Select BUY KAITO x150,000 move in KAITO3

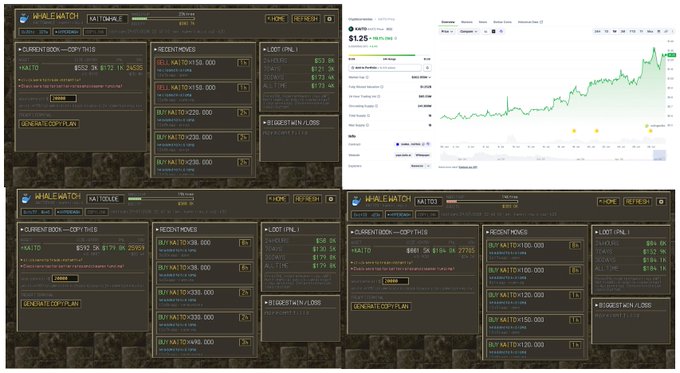click(x=534, y=326)
